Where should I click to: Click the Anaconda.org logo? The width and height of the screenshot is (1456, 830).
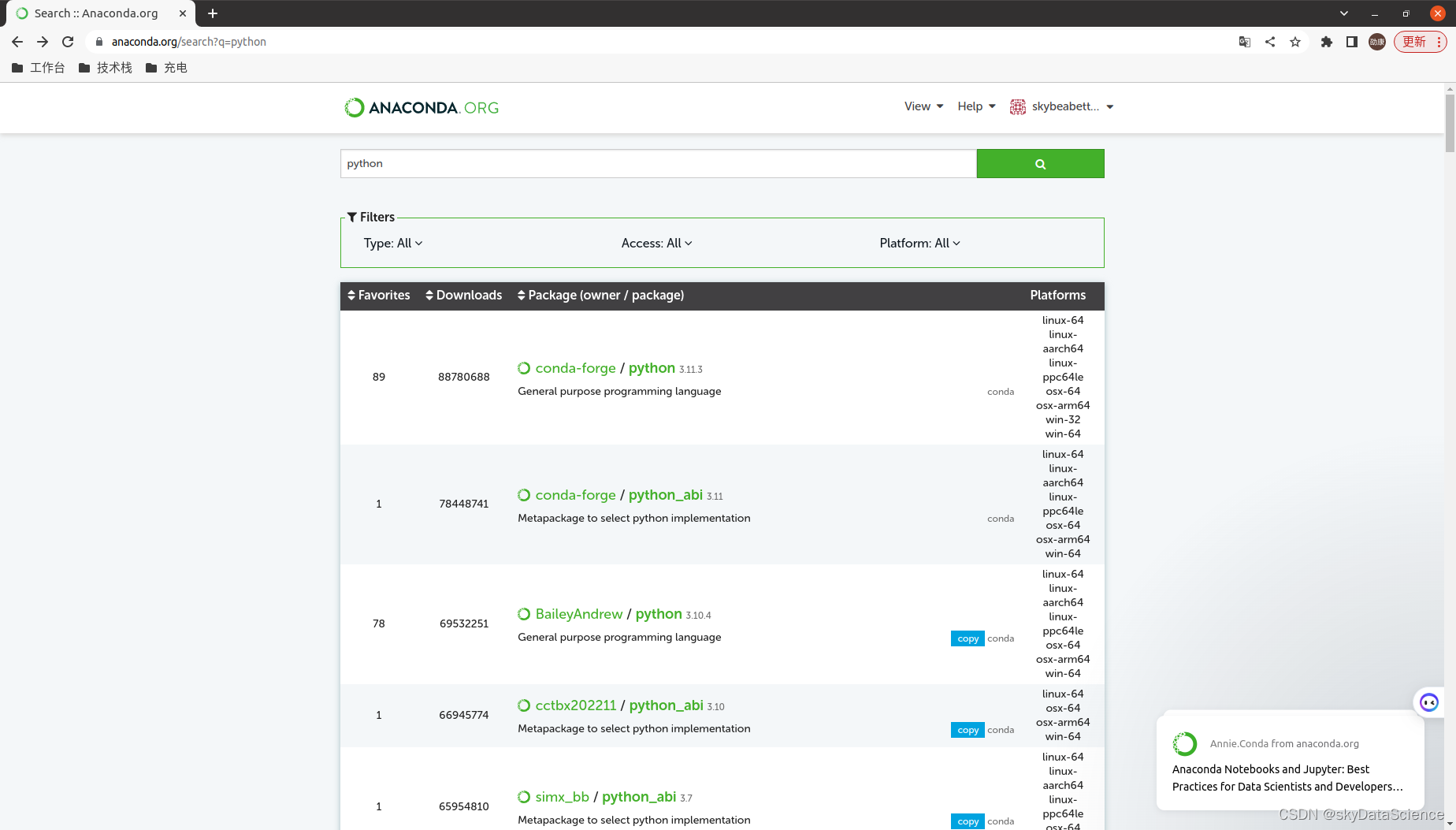[422, 107]
